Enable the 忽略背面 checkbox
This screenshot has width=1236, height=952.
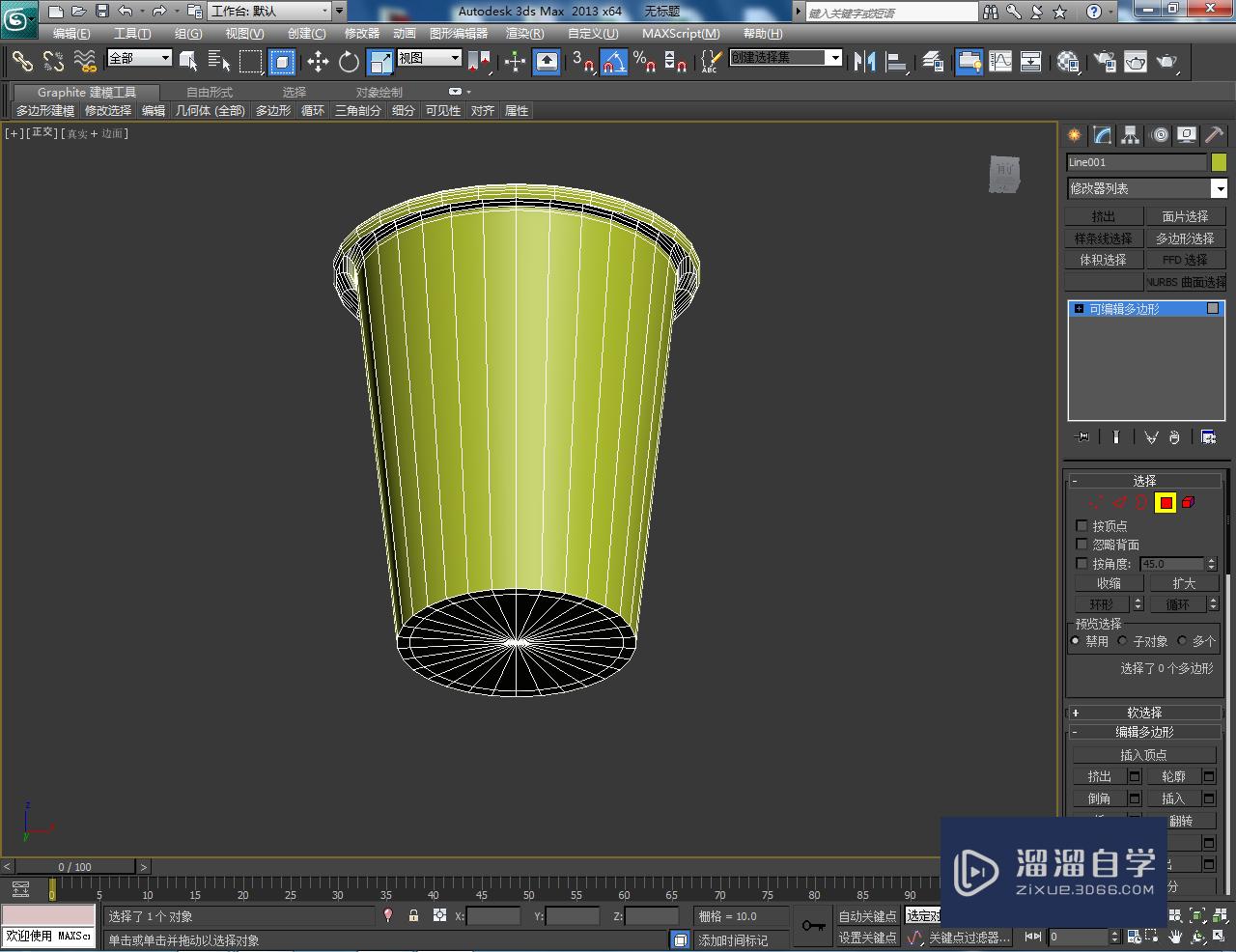[x=1081, y=545]
